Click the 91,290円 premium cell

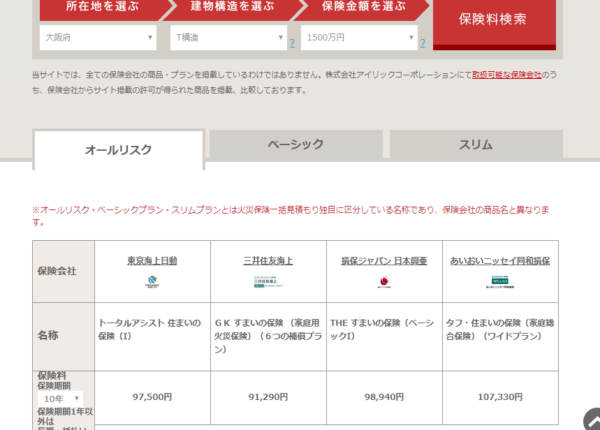(x=268, y=397)
